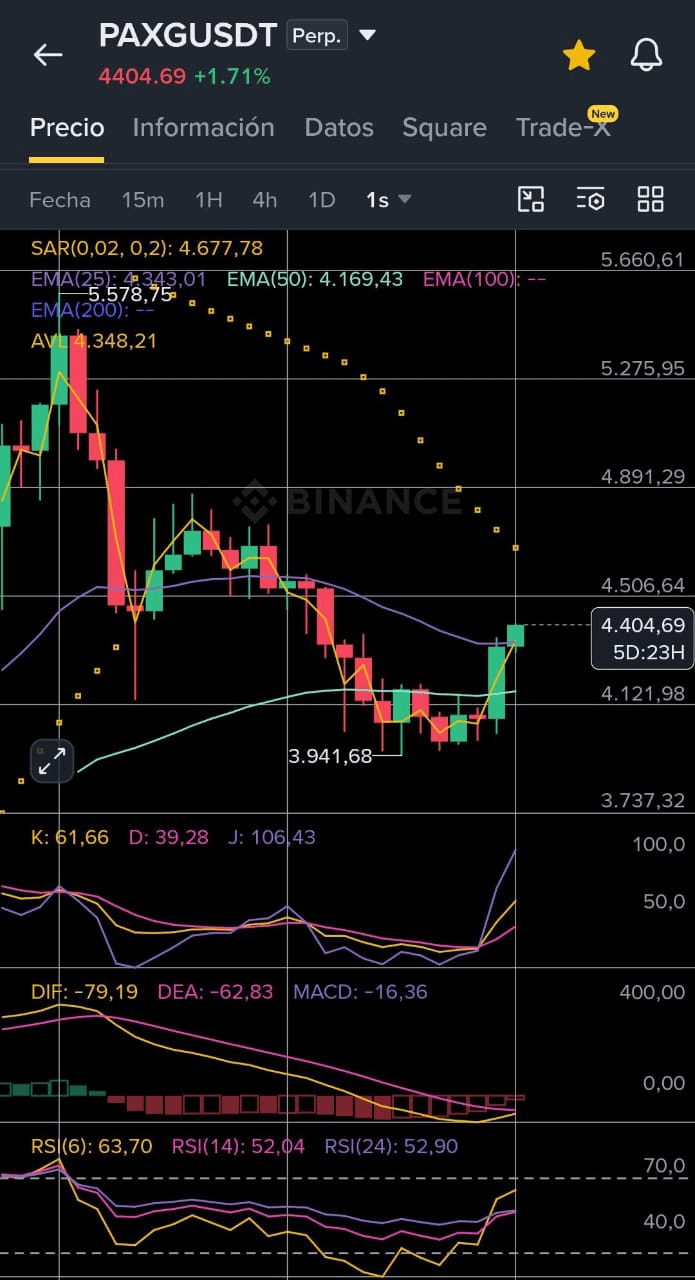695x1280 pixels.
Task: Tap the RSI(6): 63,70 value
Action: (x=91, y=1146)
